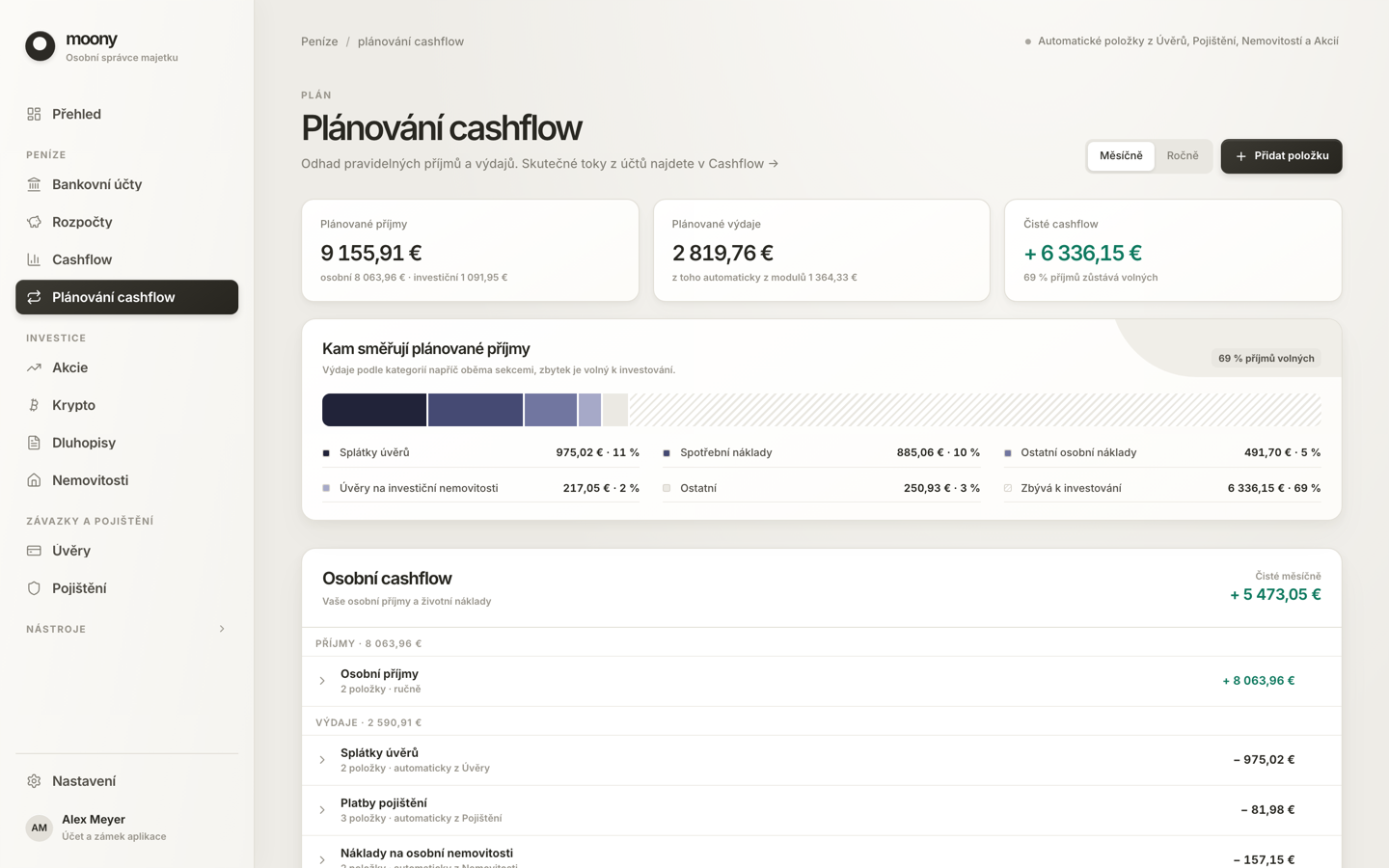Viewport: 1389px width, 868px height.
Task: Click the Akcie trend line icon
Action: click(x=34, y=367)
